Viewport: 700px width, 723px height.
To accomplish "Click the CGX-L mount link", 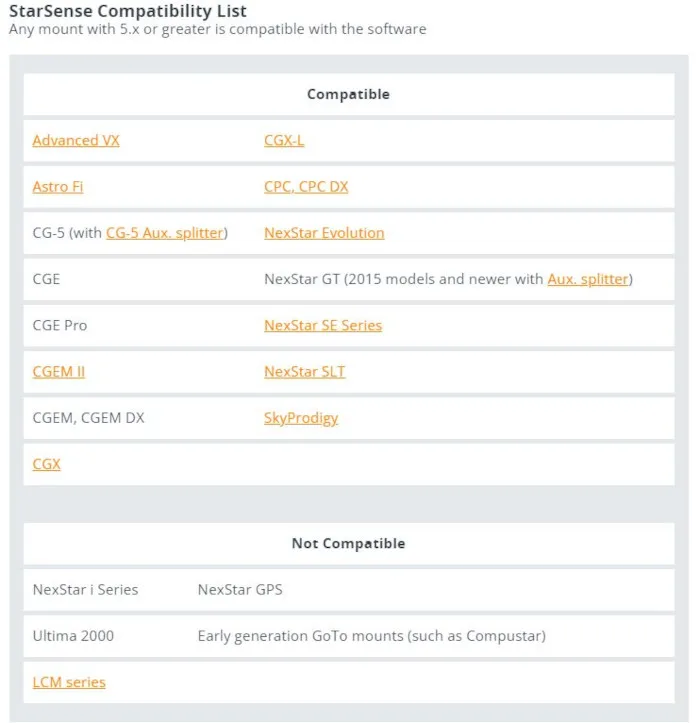I will (284, 141).
